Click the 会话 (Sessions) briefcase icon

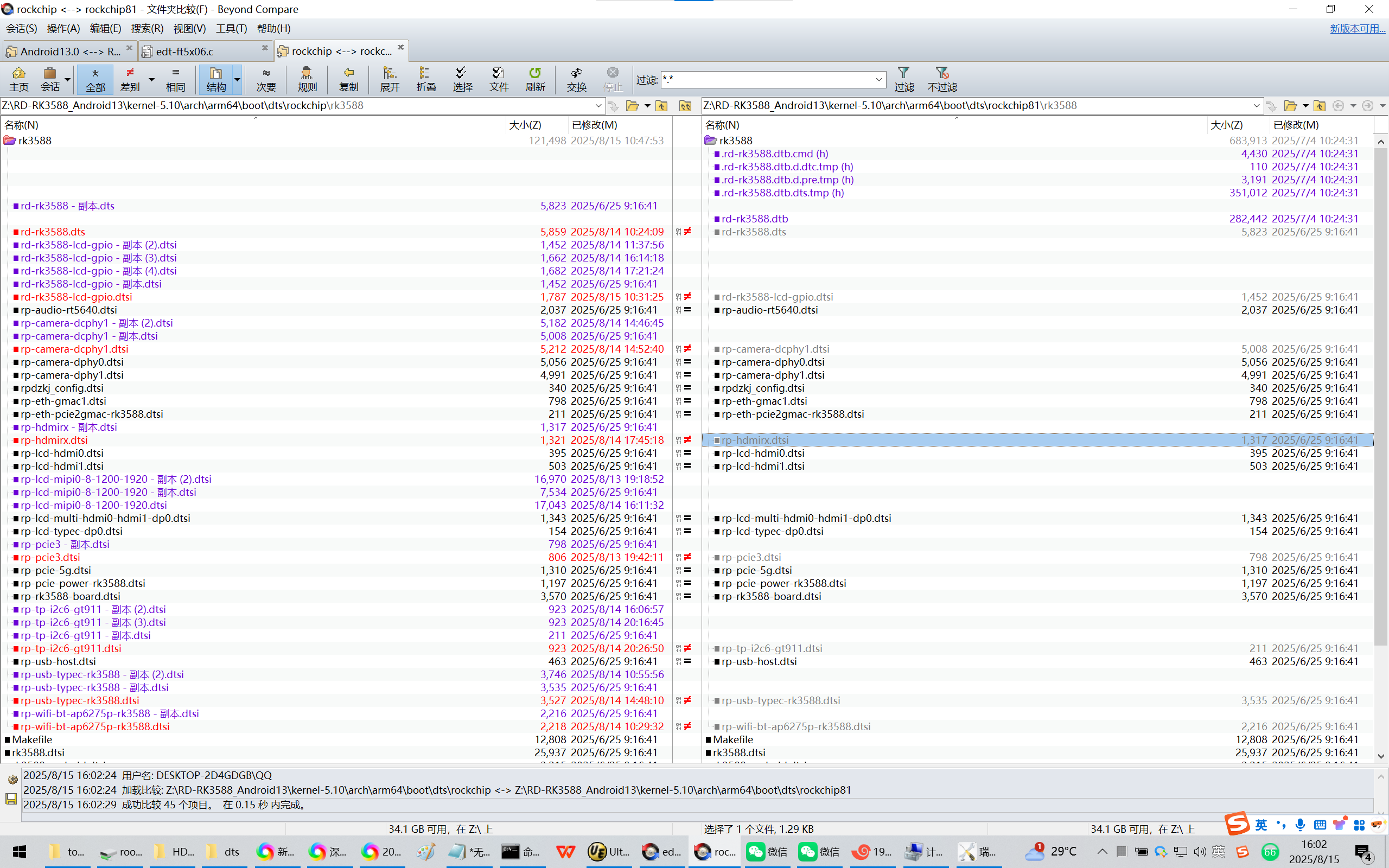point(50,79)
